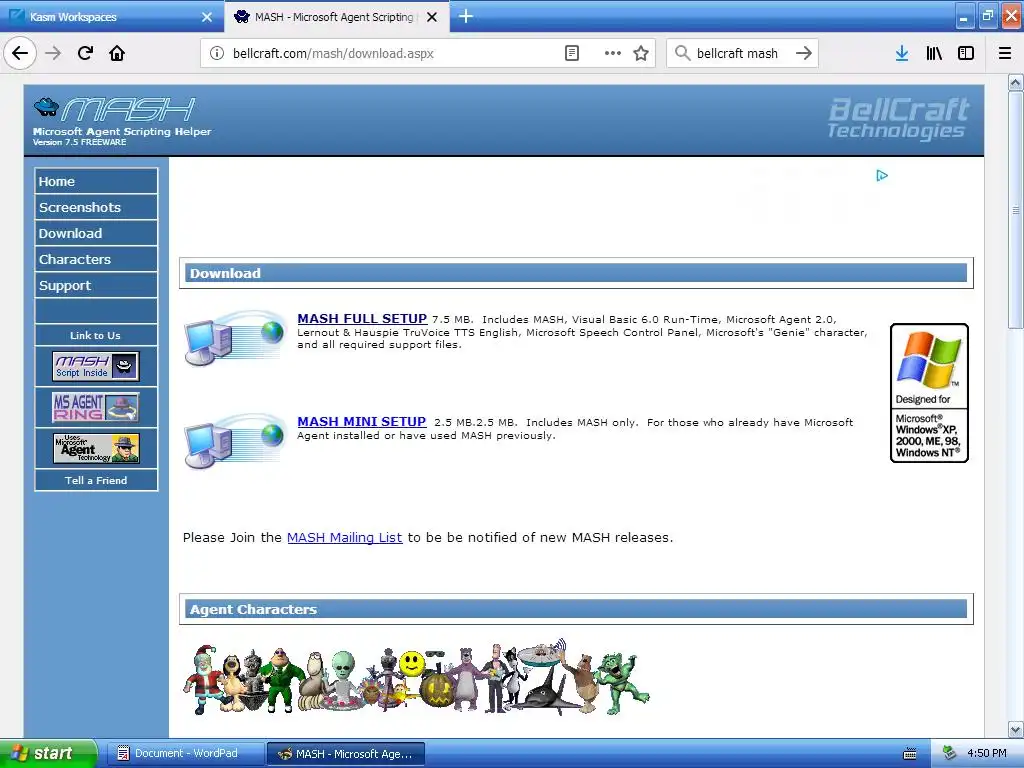
Task: Bookmark this page with the star
Action: (641, 53)
